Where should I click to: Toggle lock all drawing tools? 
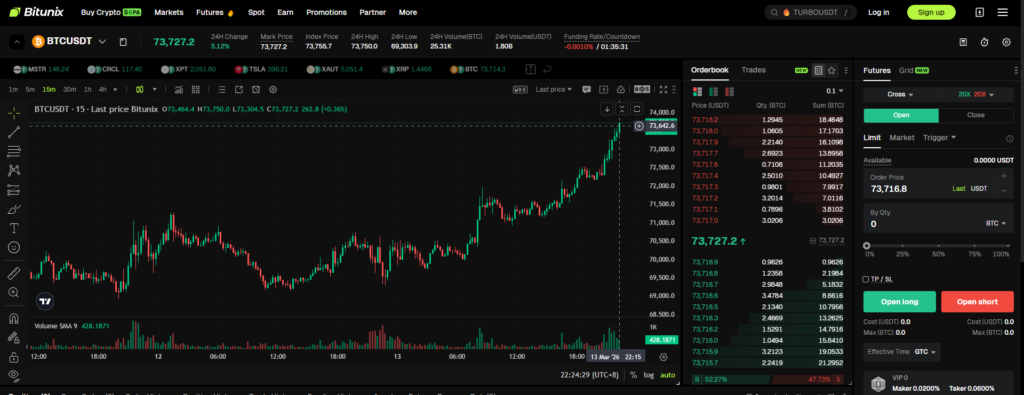tap(14, 357)
